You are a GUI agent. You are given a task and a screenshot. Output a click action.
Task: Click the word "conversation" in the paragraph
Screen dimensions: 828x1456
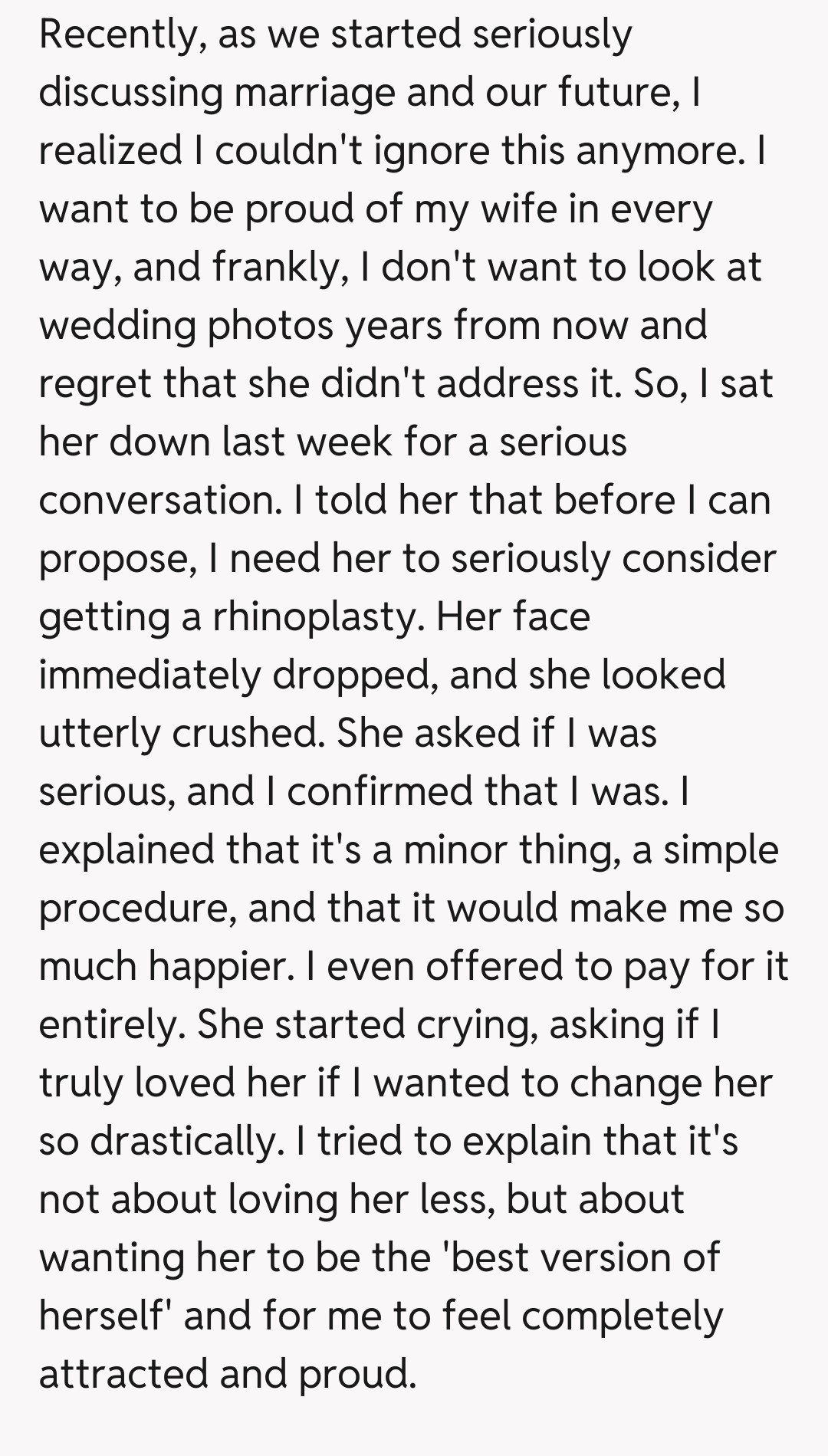point(156,500)
